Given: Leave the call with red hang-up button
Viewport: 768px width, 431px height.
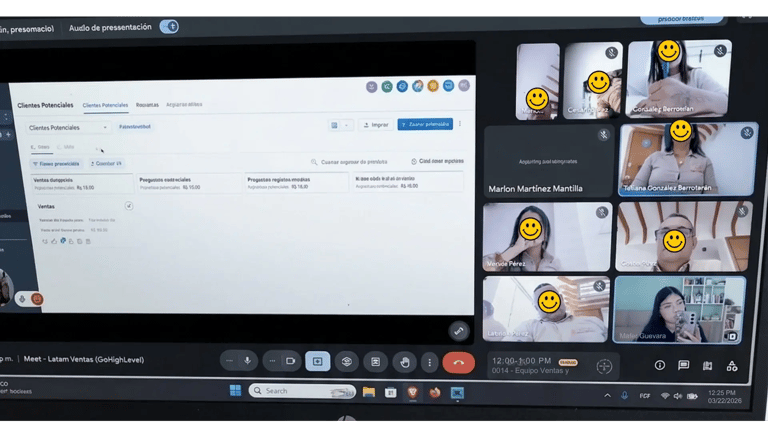Looking at the screenshot, I should click(x=458, y=363).
